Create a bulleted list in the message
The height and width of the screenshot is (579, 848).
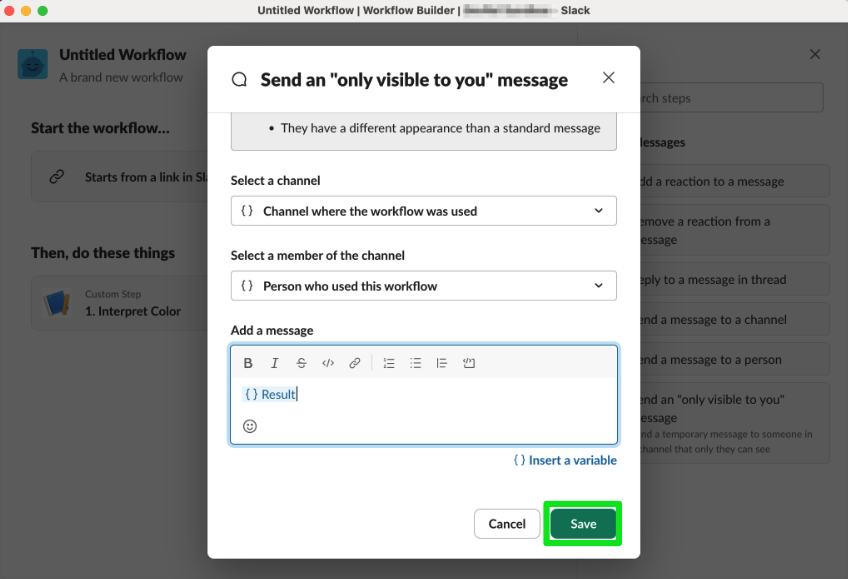pyautogui.click(x=415, y=363)
